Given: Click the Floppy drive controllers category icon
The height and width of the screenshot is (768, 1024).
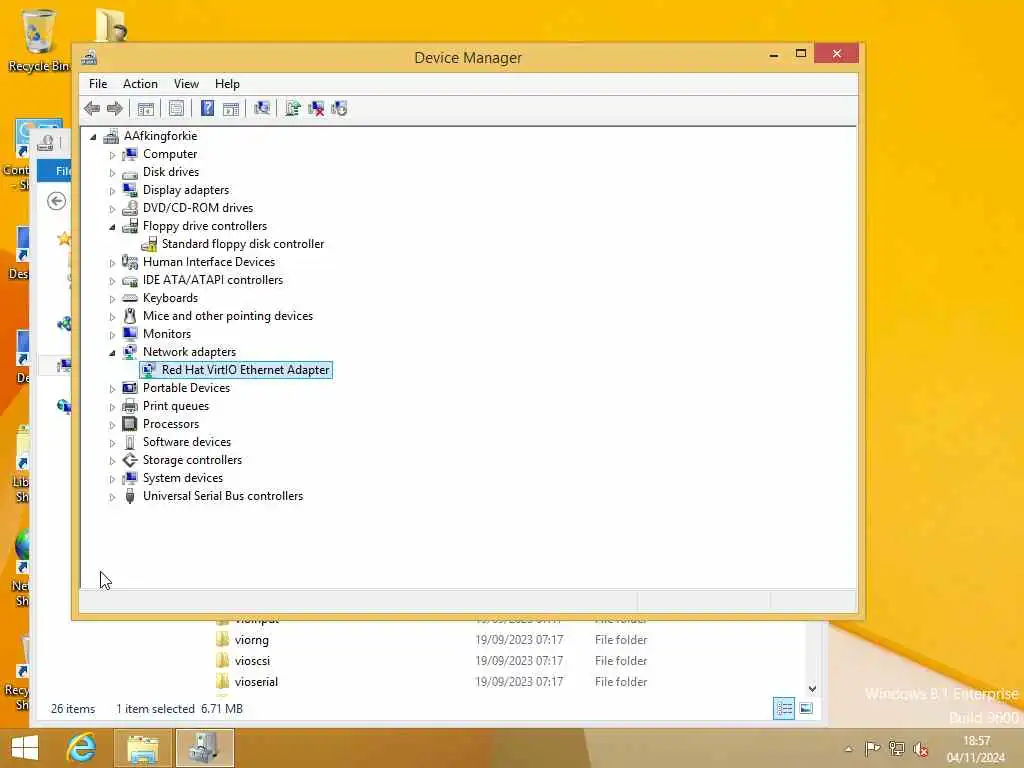Looking at the screenshot, I should pos(130,226).
